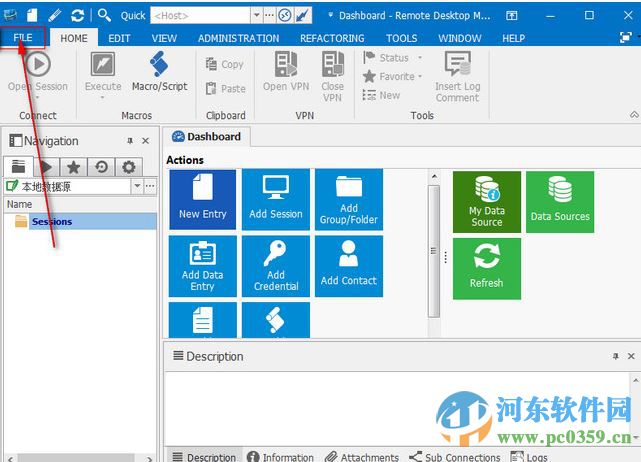Screen dimensions: 641x462
Task: Click the new document icon in title bar
Action: [32, 16]
